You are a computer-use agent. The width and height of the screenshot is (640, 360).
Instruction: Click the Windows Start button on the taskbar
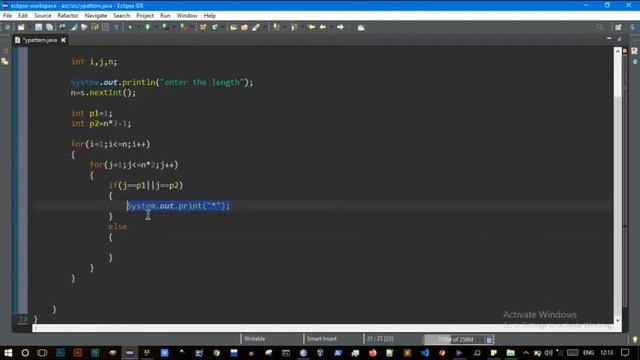point(8,353)
